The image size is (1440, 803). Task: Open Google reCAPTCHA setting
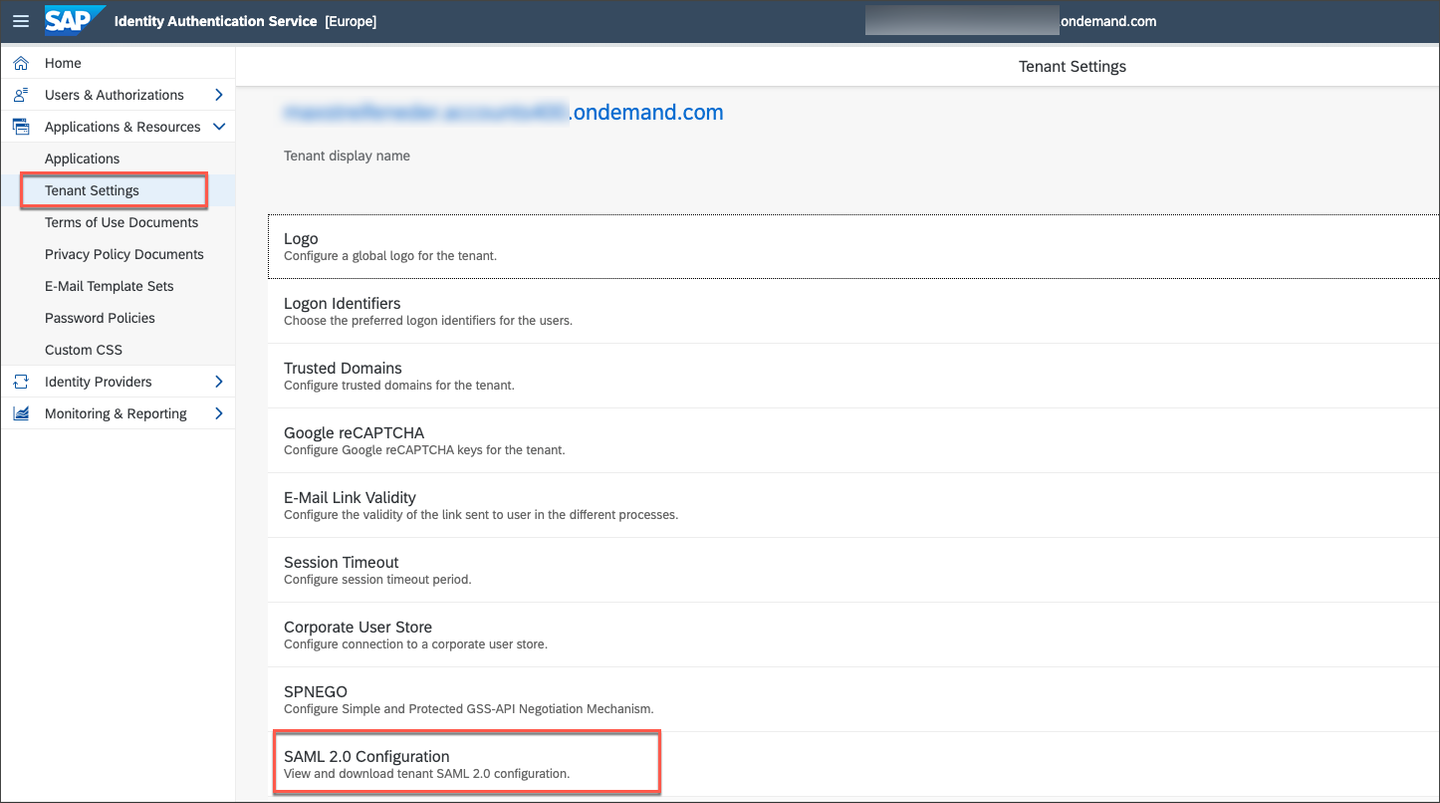point(854,441)
